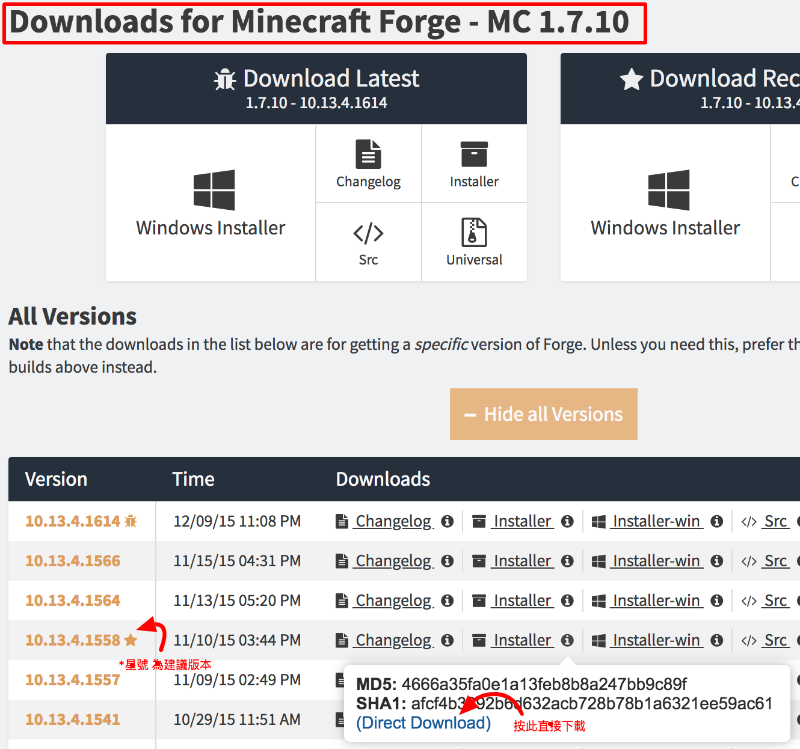Viewport: 800px width, 749px height.
Task: Click Src tile in Download Latest
Action: pos(368,242)
